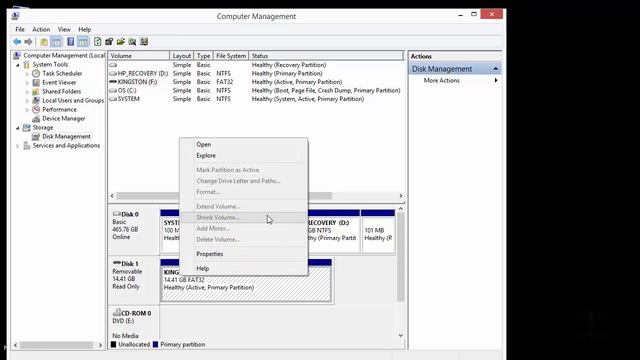Sort by the Type column header

coord(203,56)
